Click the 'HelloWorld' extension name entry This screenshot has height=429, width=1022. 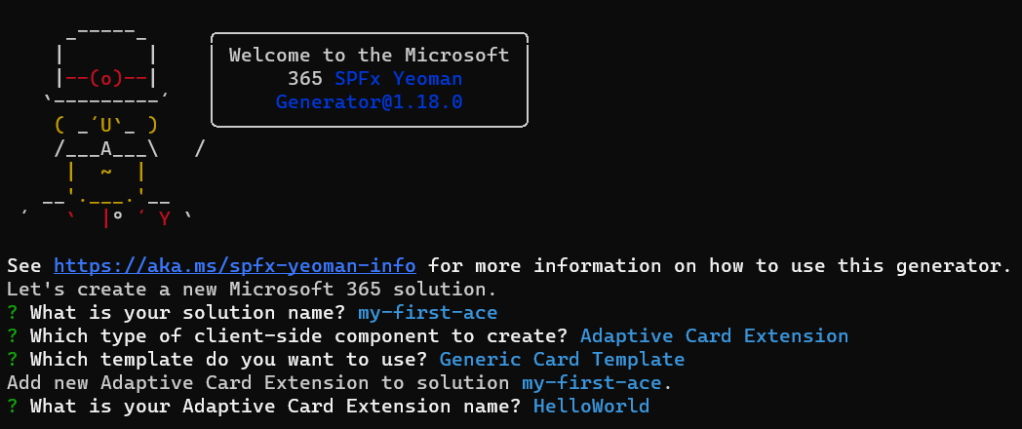point(591,406)
